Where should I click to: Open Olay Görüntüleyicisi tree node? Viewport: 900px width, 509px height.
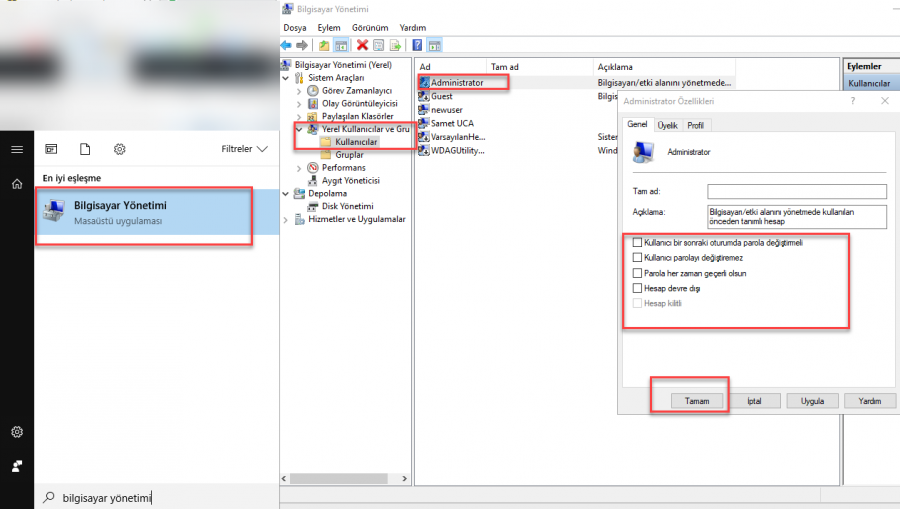[359, 103]
